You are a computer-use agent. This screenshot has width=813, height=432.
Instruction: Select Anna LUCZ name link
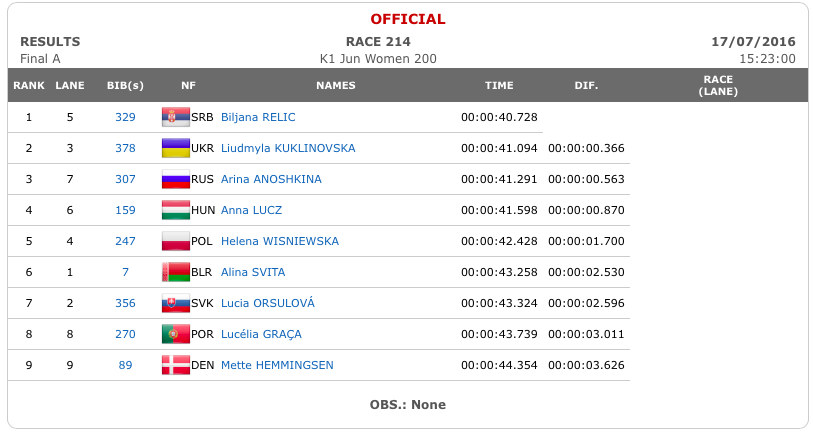coord(251,210)
